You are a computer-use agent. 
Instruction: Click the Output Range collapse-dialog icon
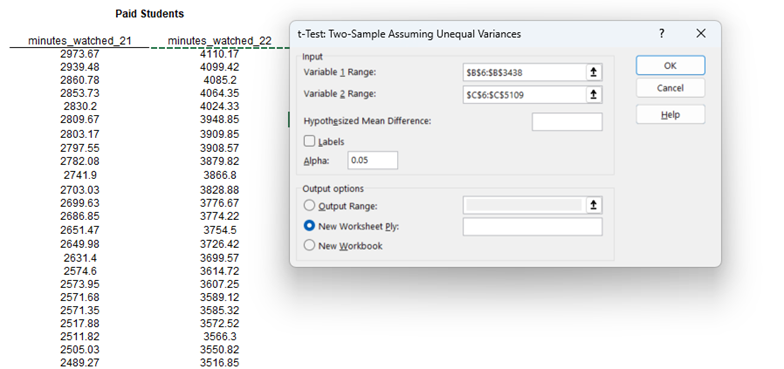tap(594, 205)
